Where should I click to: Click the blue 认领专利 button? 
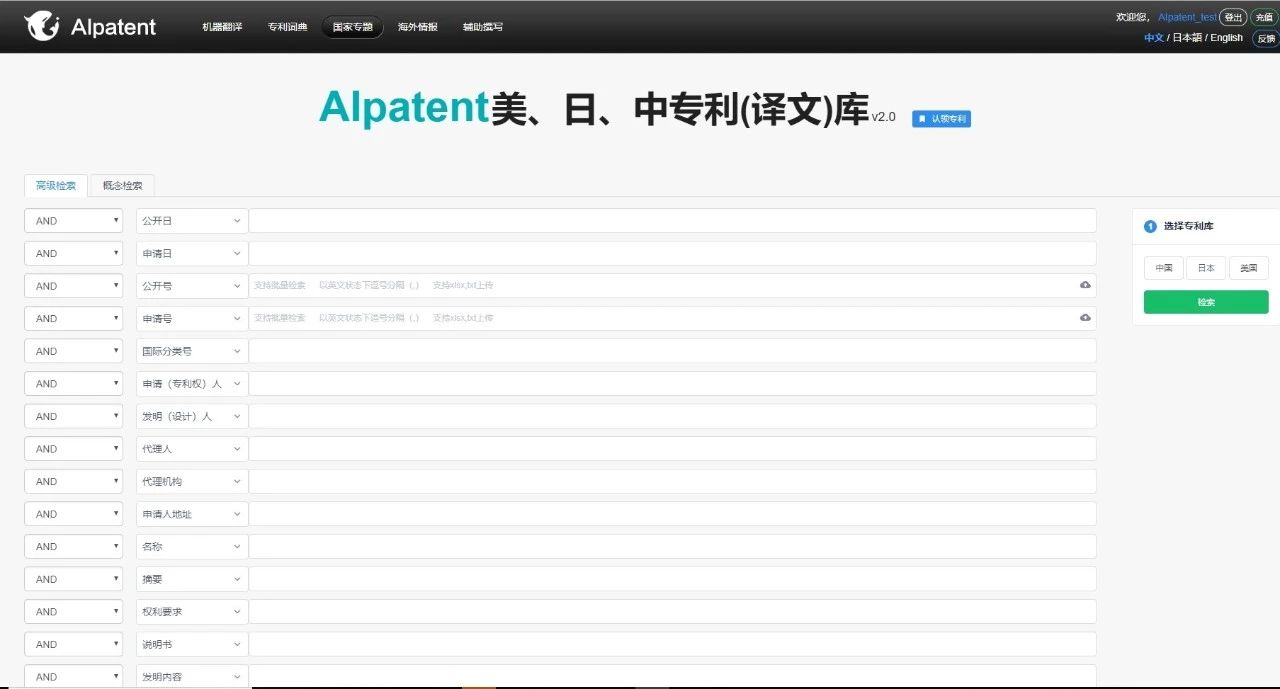point(941,118)
